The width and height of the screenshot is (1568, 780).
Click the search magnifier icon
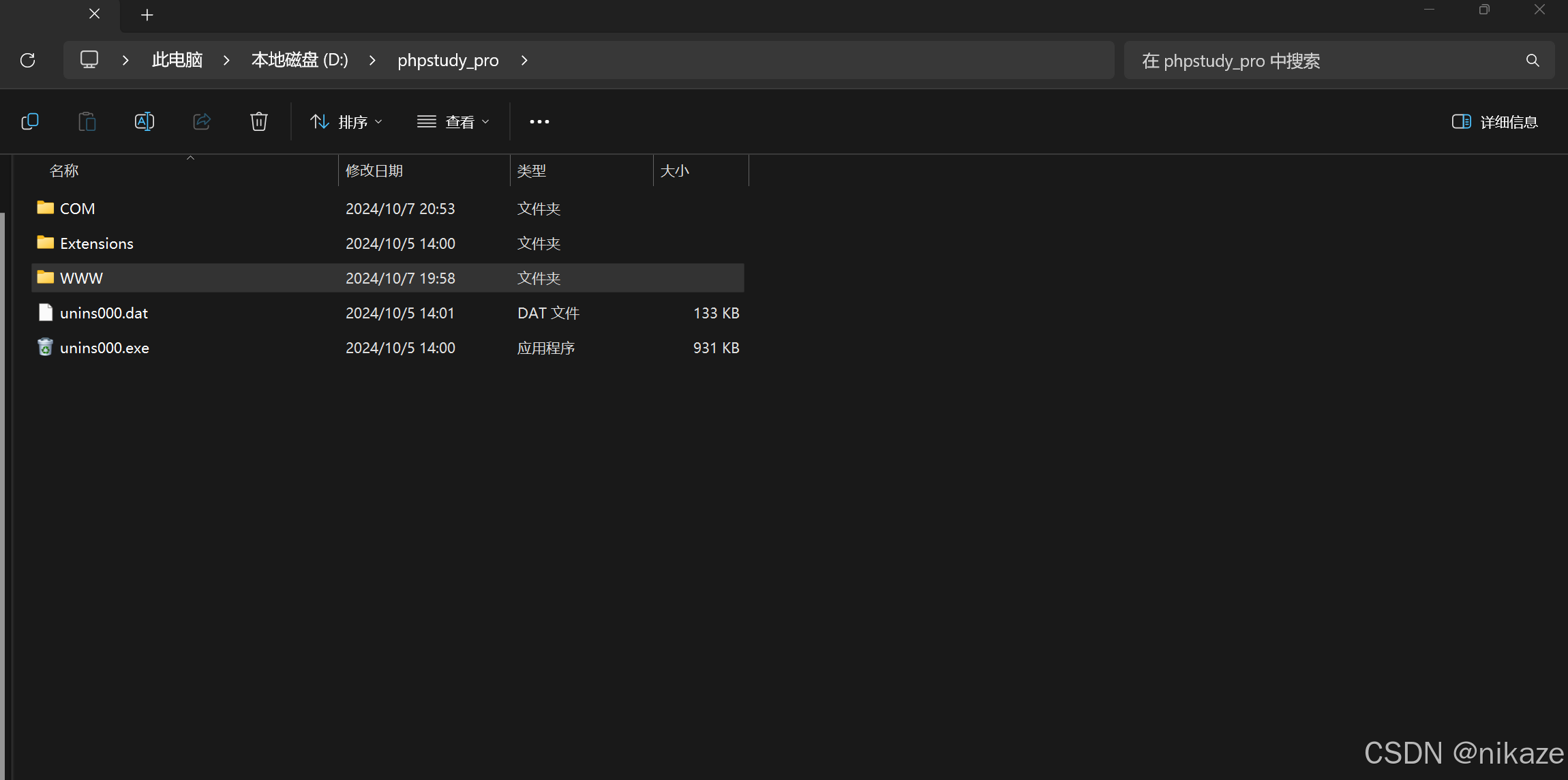[x=1533, y=60]
